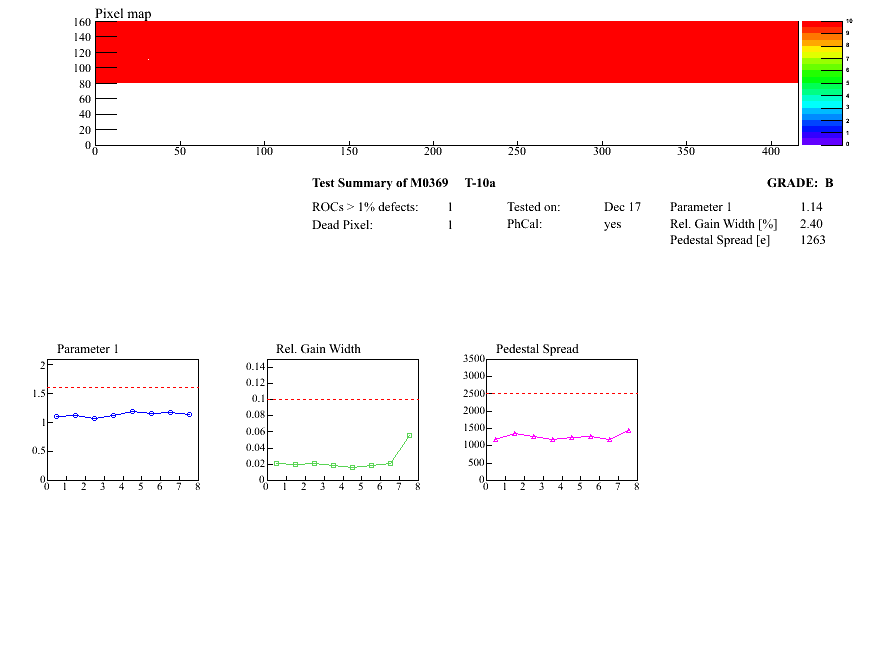The height and width of the screenshot is (672, 896).
Task: Click the dashed threshold line in Parameter 1 plot
Action: pos(120,387)
